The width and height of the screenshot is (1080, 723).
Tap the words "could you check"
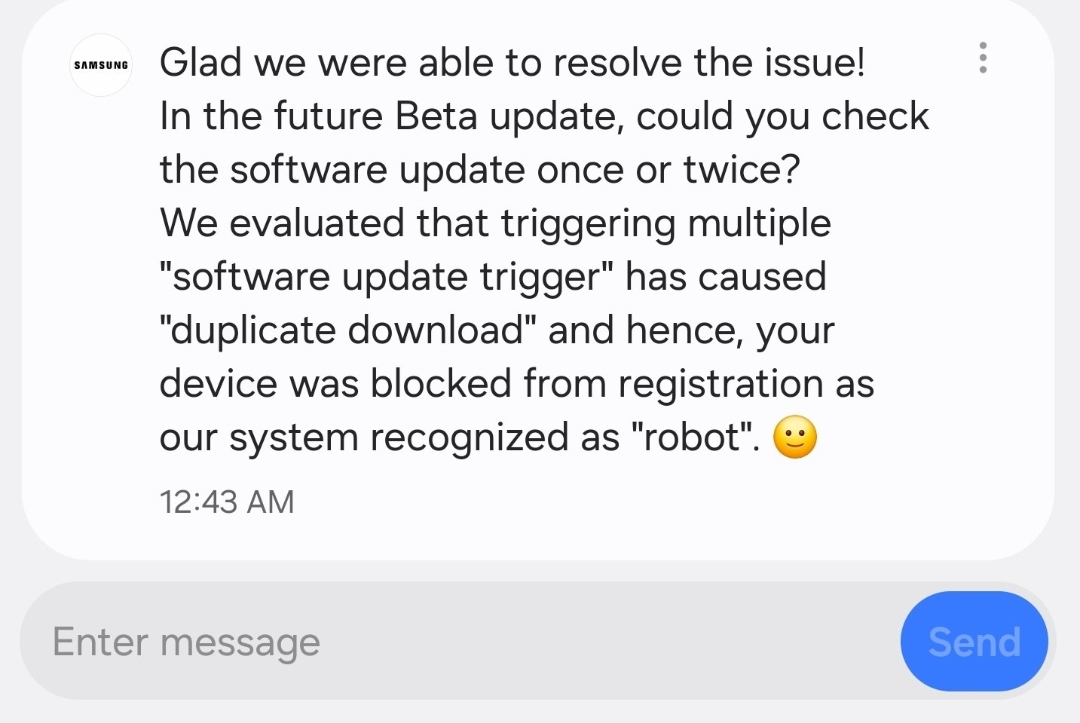[783, 117]
